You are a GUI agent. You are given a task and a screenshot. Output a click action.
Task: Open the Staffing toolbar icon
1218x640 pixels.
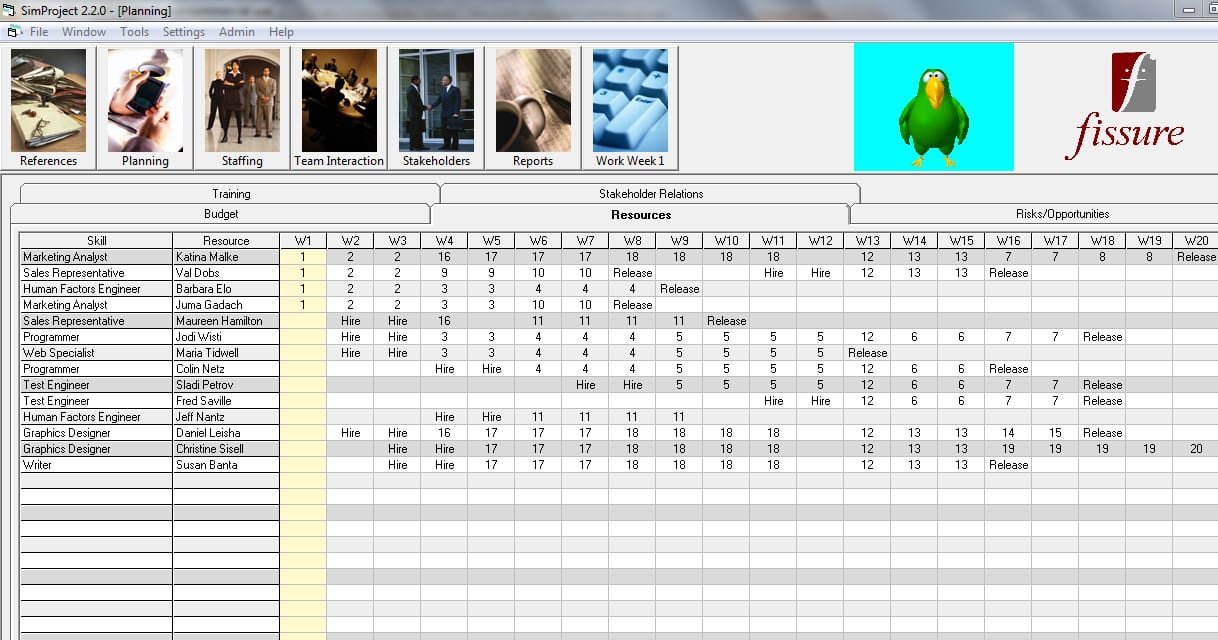pos(242,107)
